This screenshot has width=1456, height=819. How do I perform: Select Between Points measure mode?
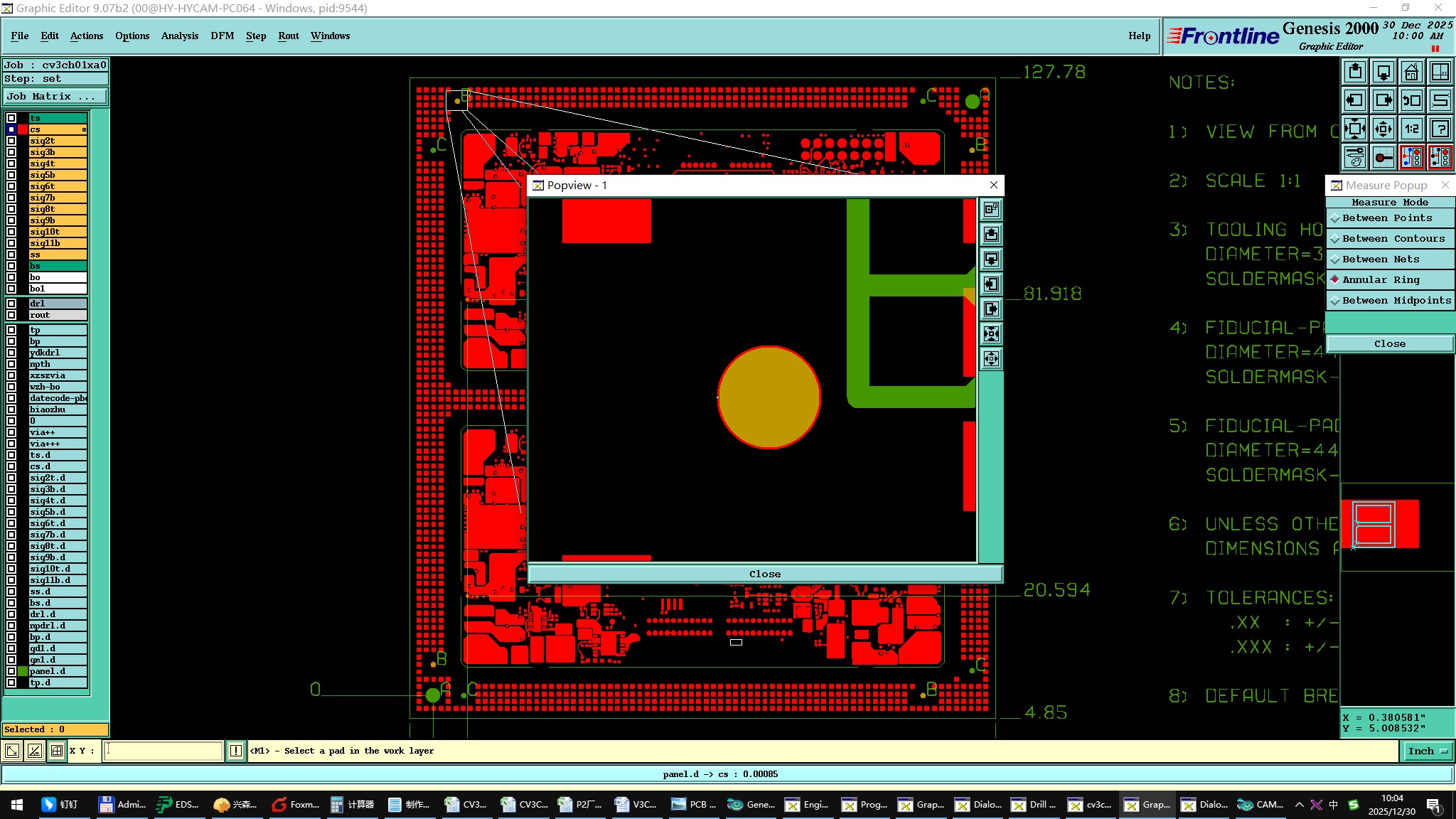(1387, 218)
